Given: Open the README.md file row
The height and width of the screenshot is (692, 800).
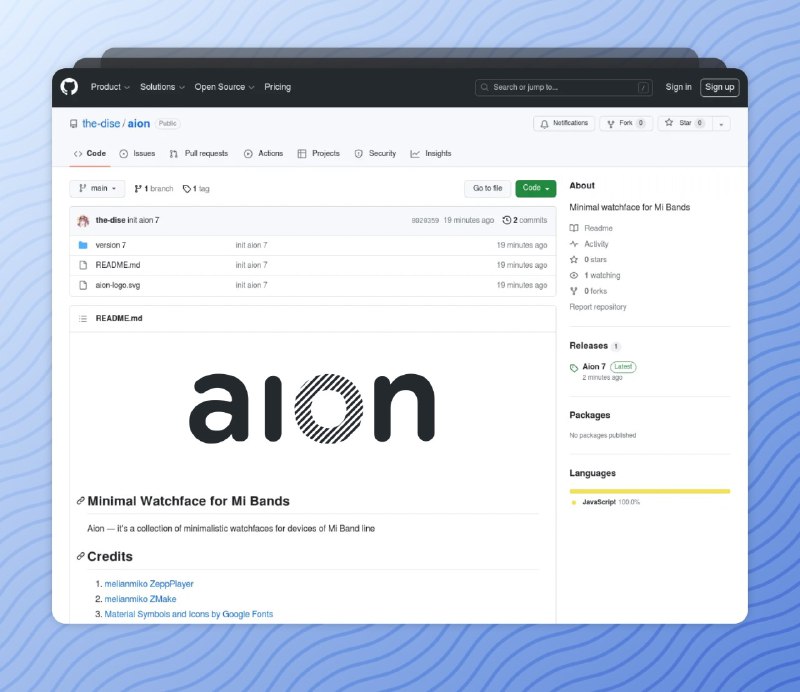Looking at the screenshot, I should tap(313, 265).
